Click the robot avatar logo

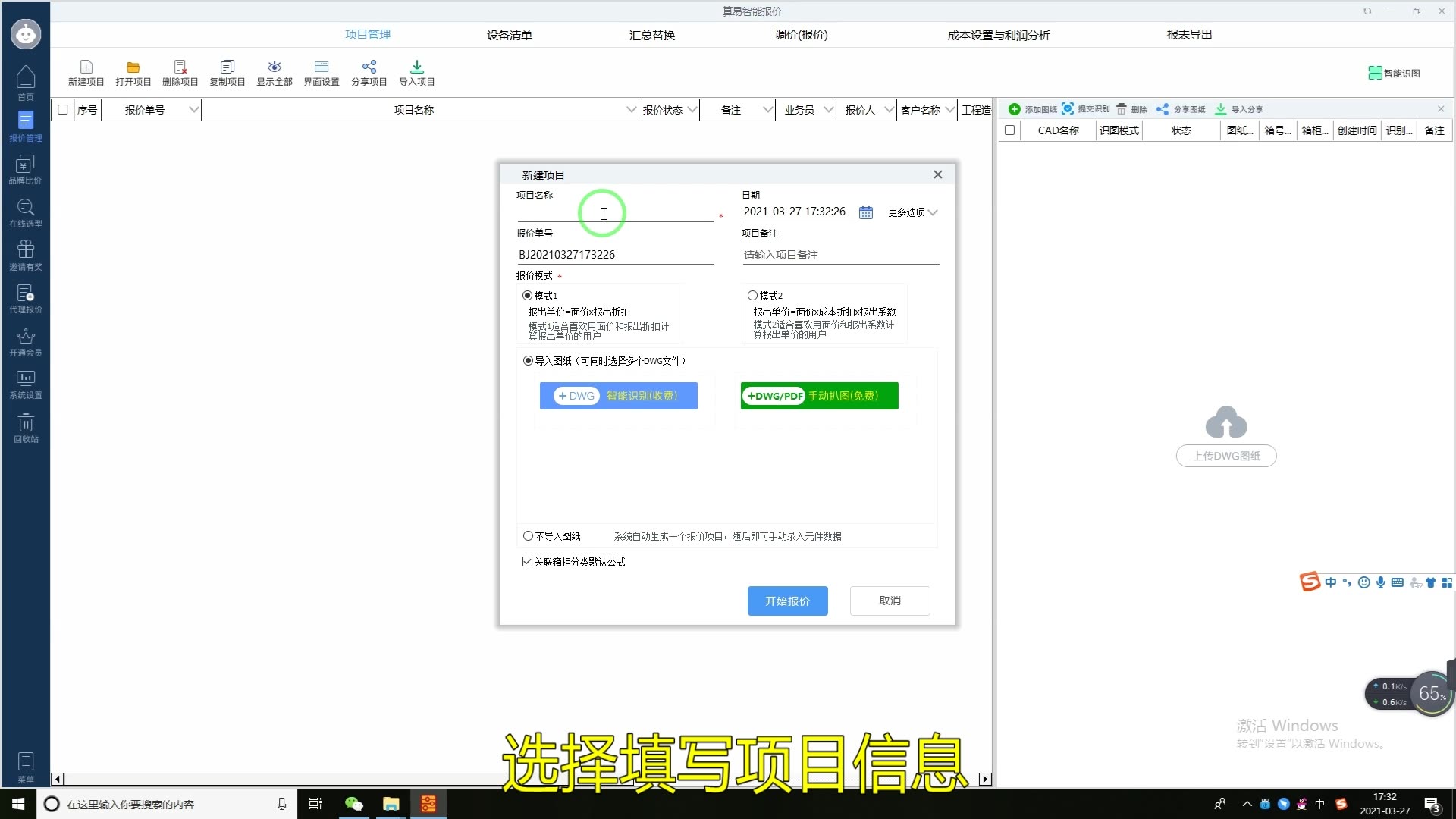26,34
